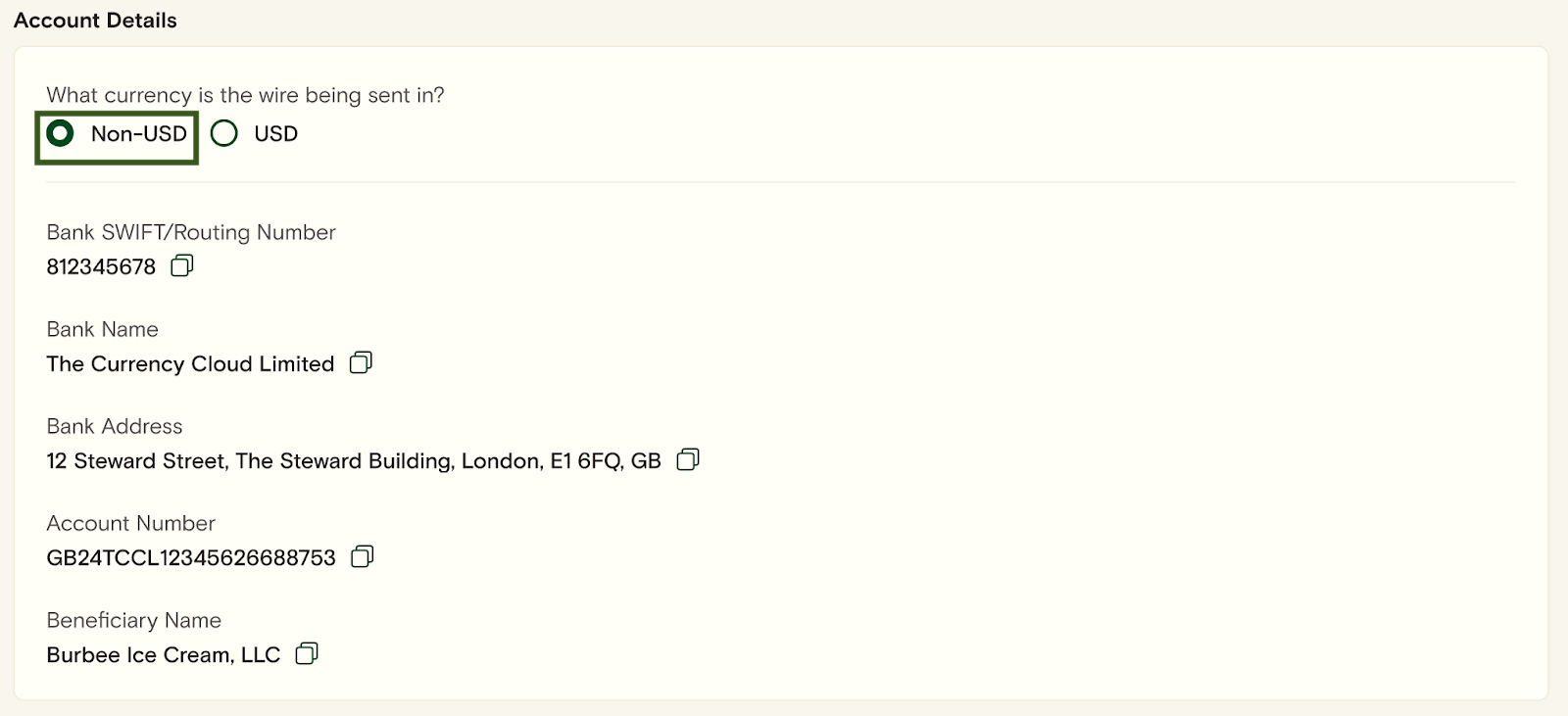The width and height of the screenshot is (1568, 716).
Task: Click The Currency Cloud Limited text
Action: [190, 363]
